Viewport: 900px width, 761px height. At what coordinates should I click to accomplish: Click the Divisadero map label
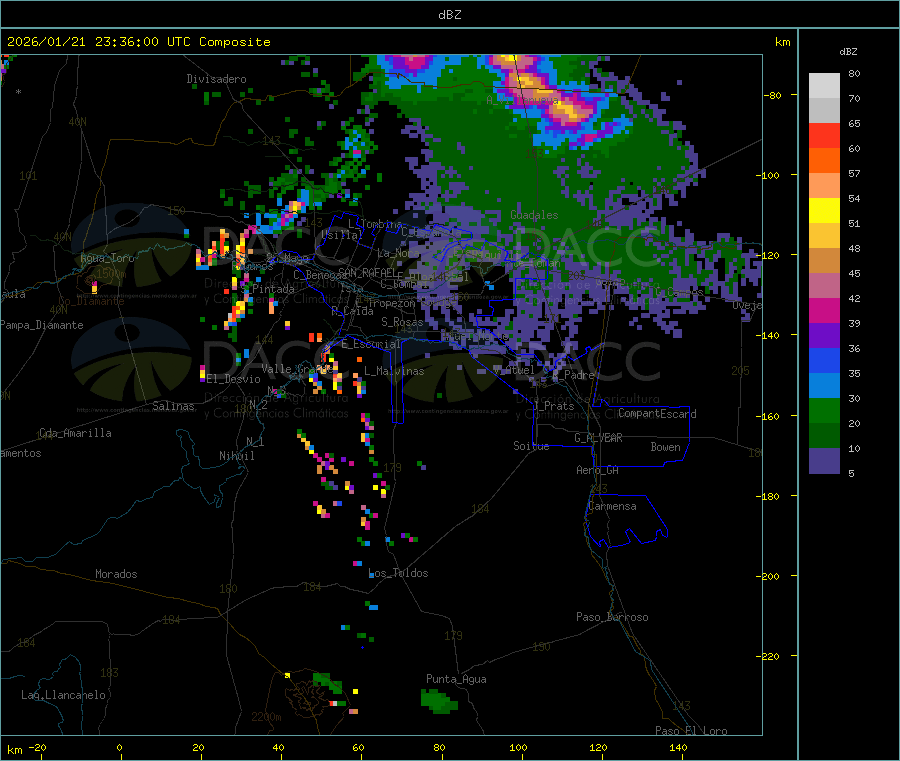216,79
